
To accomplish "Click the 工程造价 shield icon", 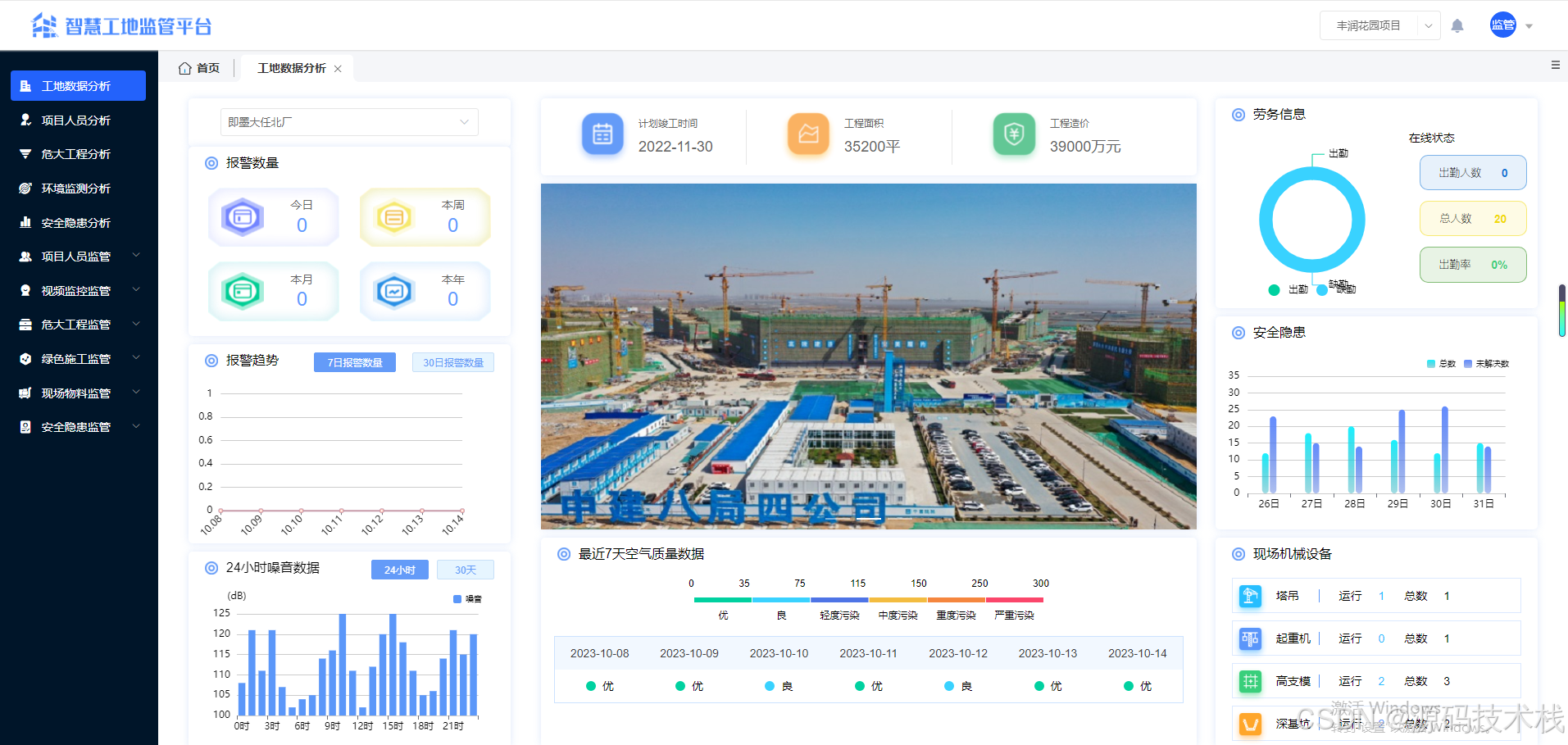I will click(1014, 134).
